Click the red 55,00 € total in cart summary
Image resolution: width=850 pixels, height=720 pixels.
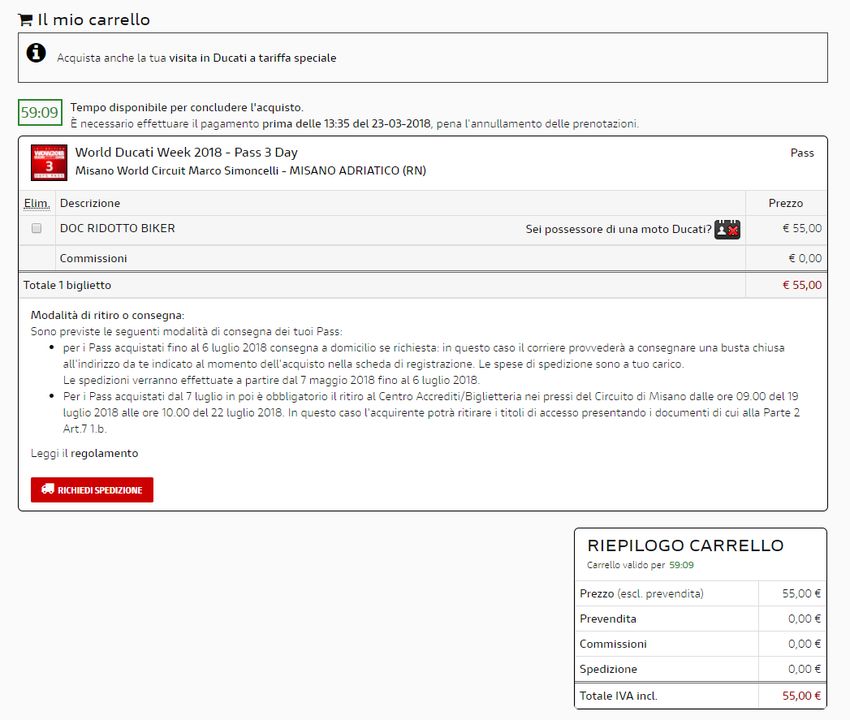tap(801, 696)
